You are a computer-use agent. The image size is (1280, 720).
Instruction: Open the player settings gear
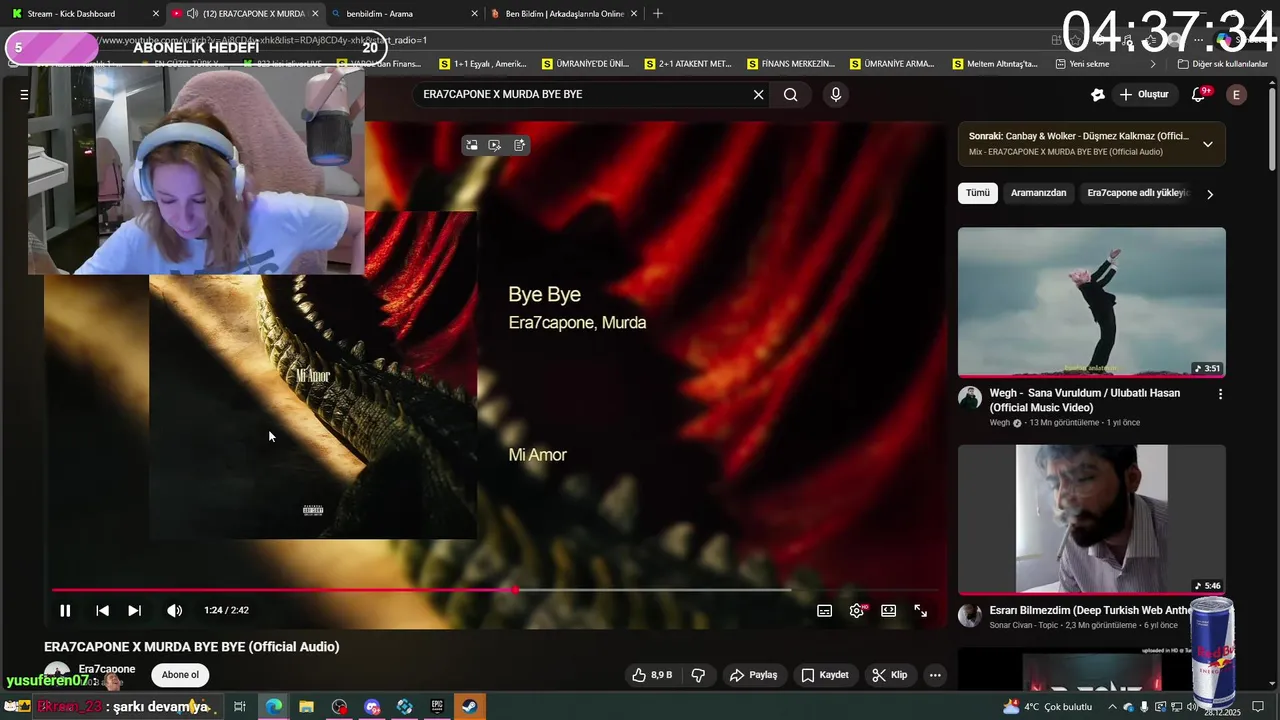[x=857, y=611]
